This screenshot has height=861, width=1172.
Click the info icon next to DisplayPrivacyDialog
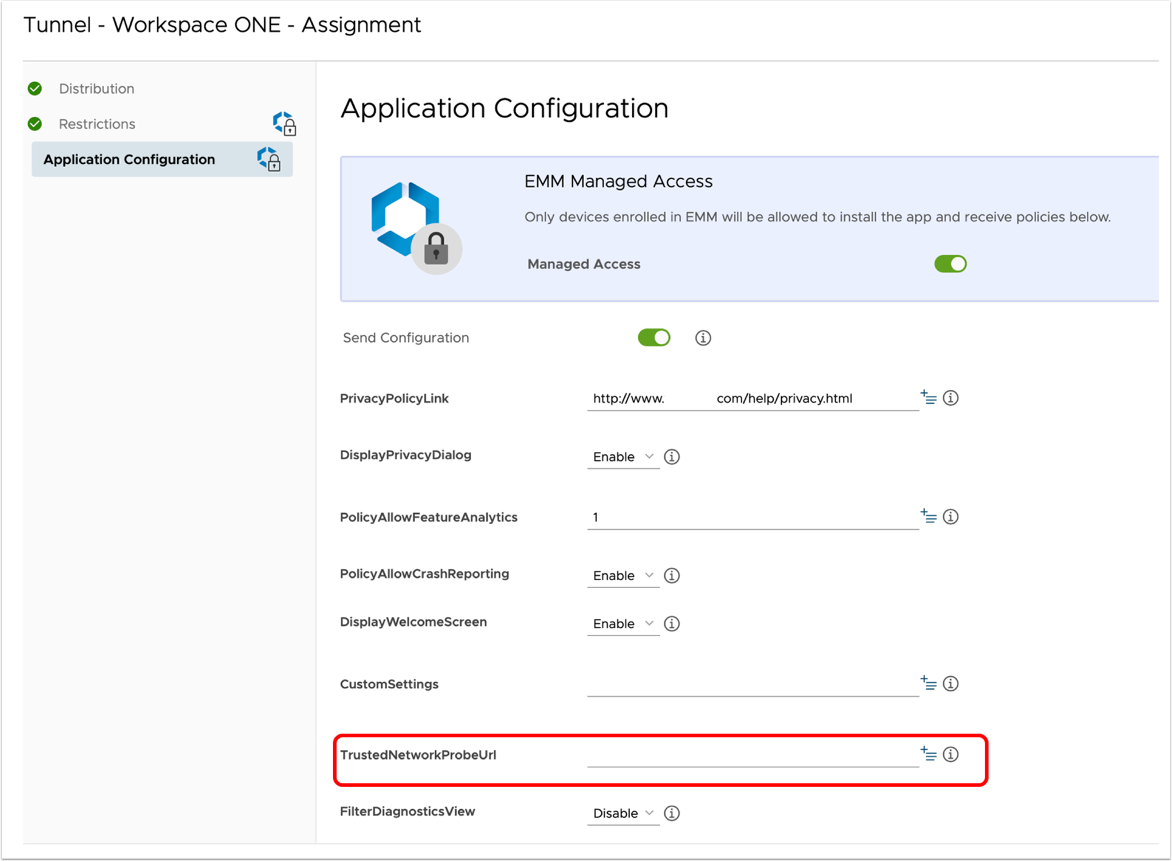point(672,457)
